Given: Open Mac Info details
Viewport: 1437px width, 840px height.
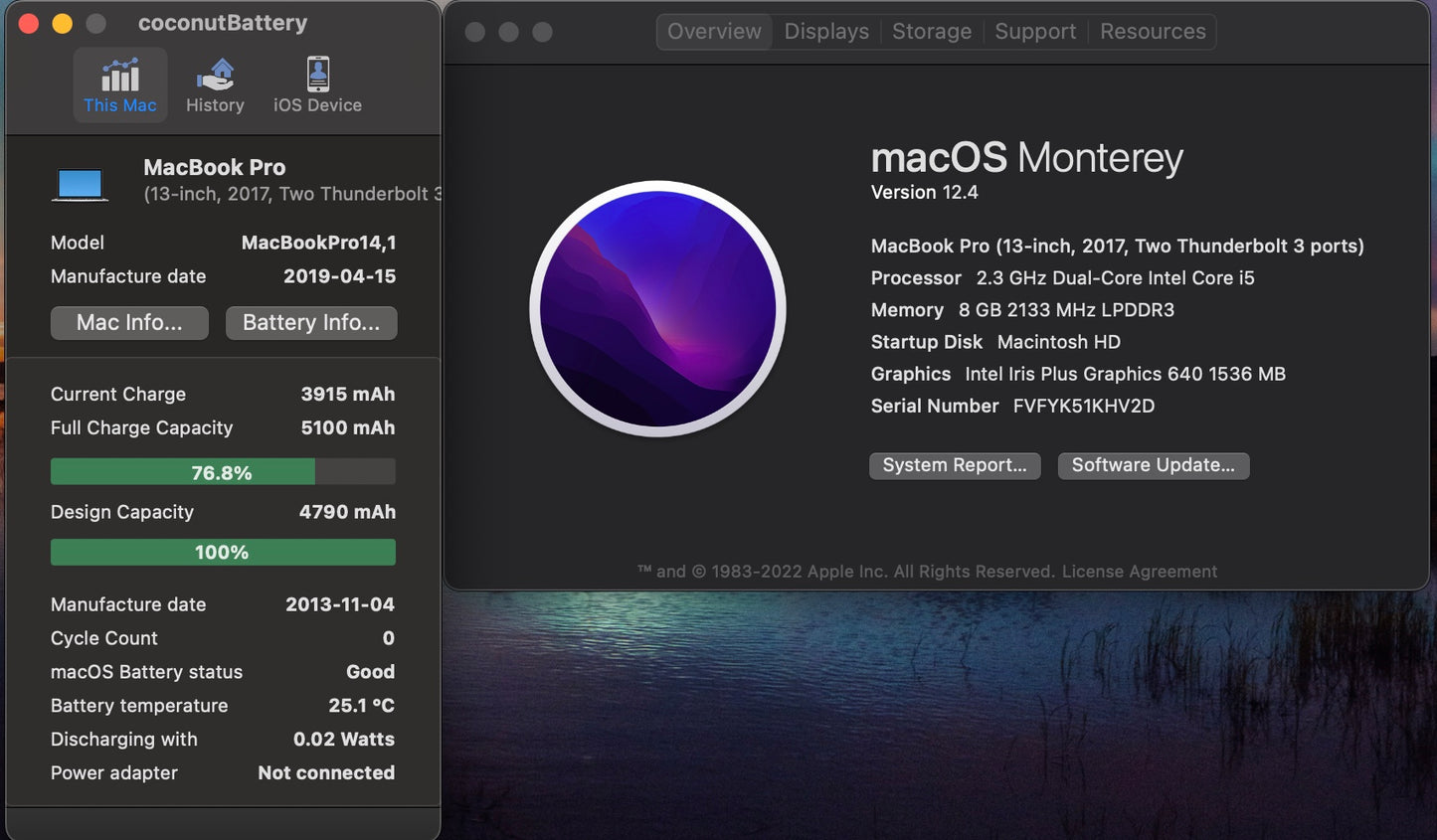Looking at the screenshot, I should coord(129,322).
